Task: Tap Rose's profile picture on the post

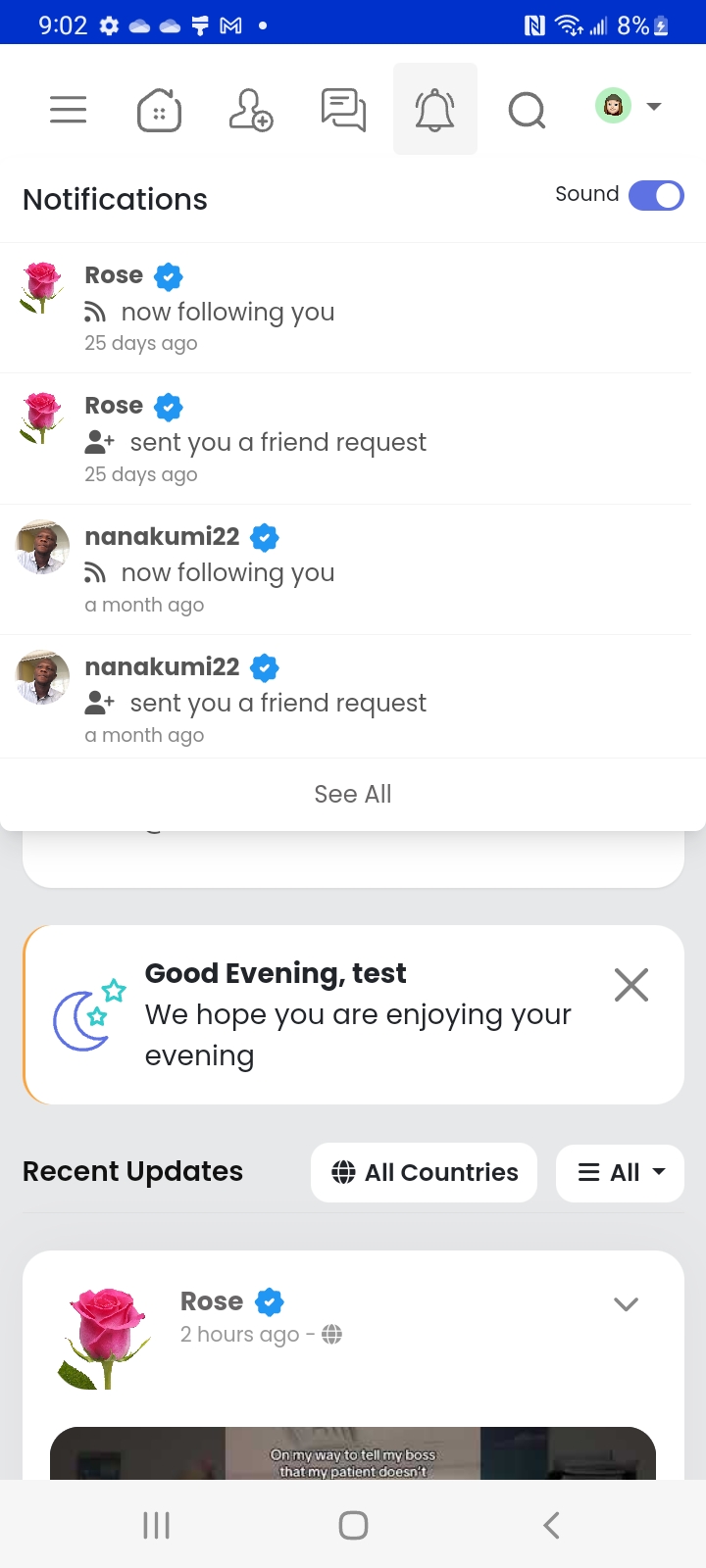Action: click(x=106, y=1338)
